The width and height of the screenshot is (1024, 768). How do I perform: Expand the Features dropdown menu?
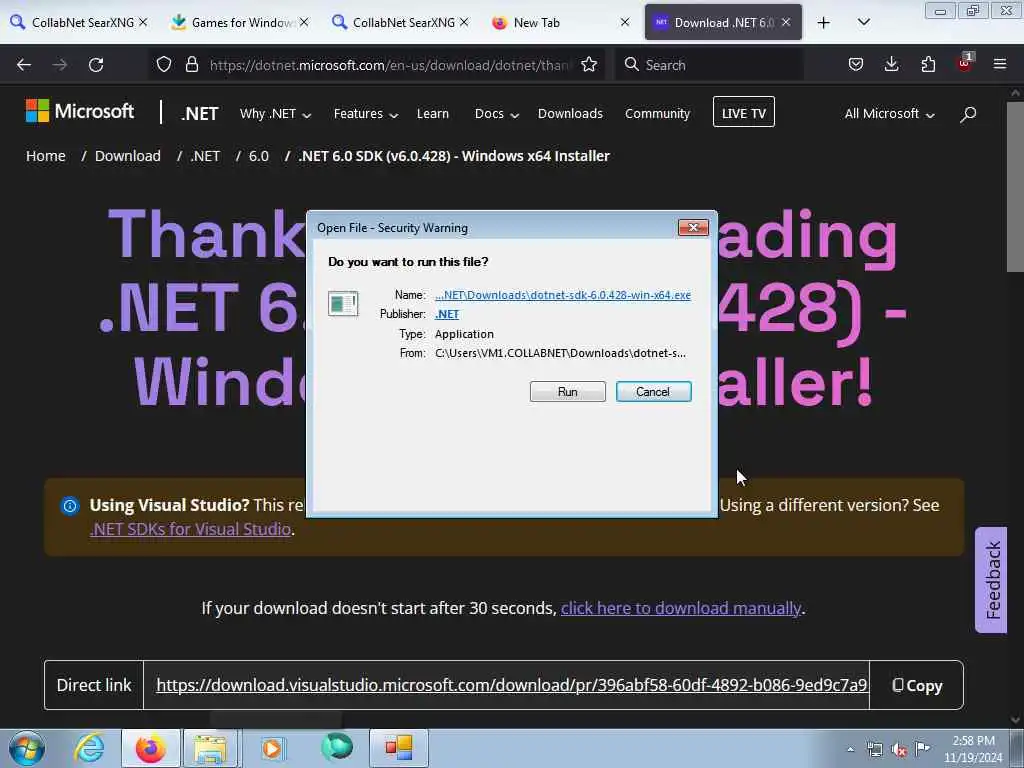click(x=366, y=114)
